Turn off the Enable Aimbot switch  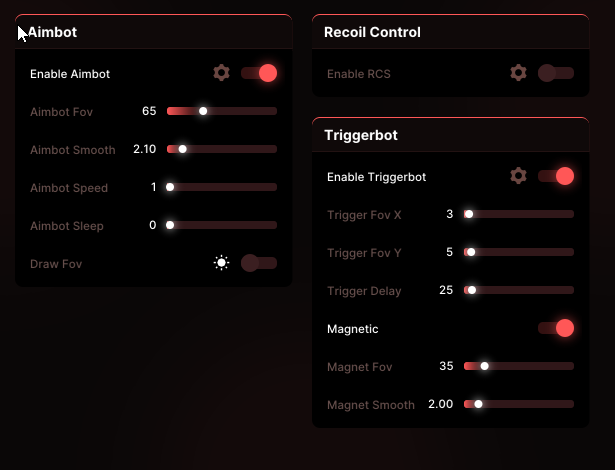[259, 73]
